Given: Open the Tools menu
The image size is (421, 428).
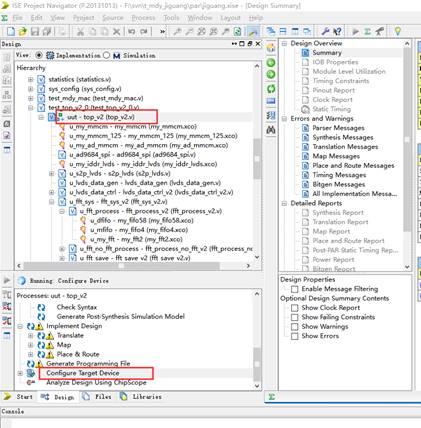Looking at the screenshot, I should coord(171,18).
